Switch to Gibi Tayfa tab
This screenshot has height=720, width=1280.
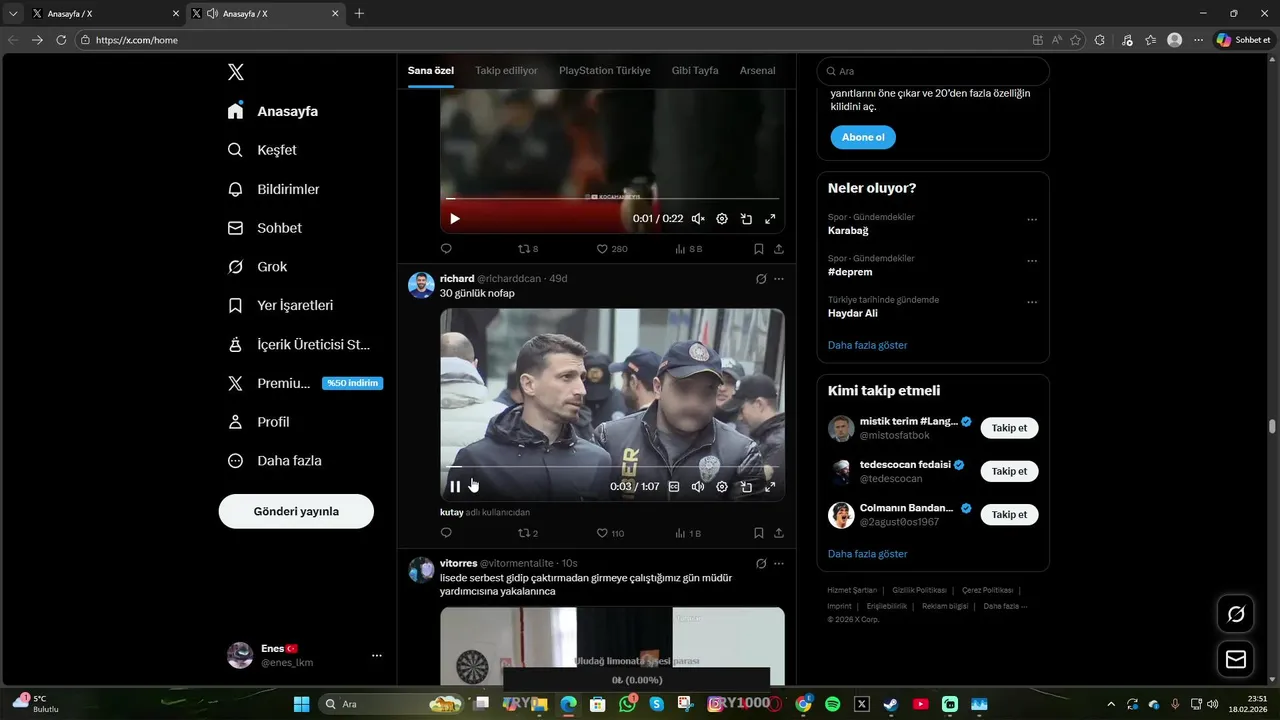click(695, 71)
